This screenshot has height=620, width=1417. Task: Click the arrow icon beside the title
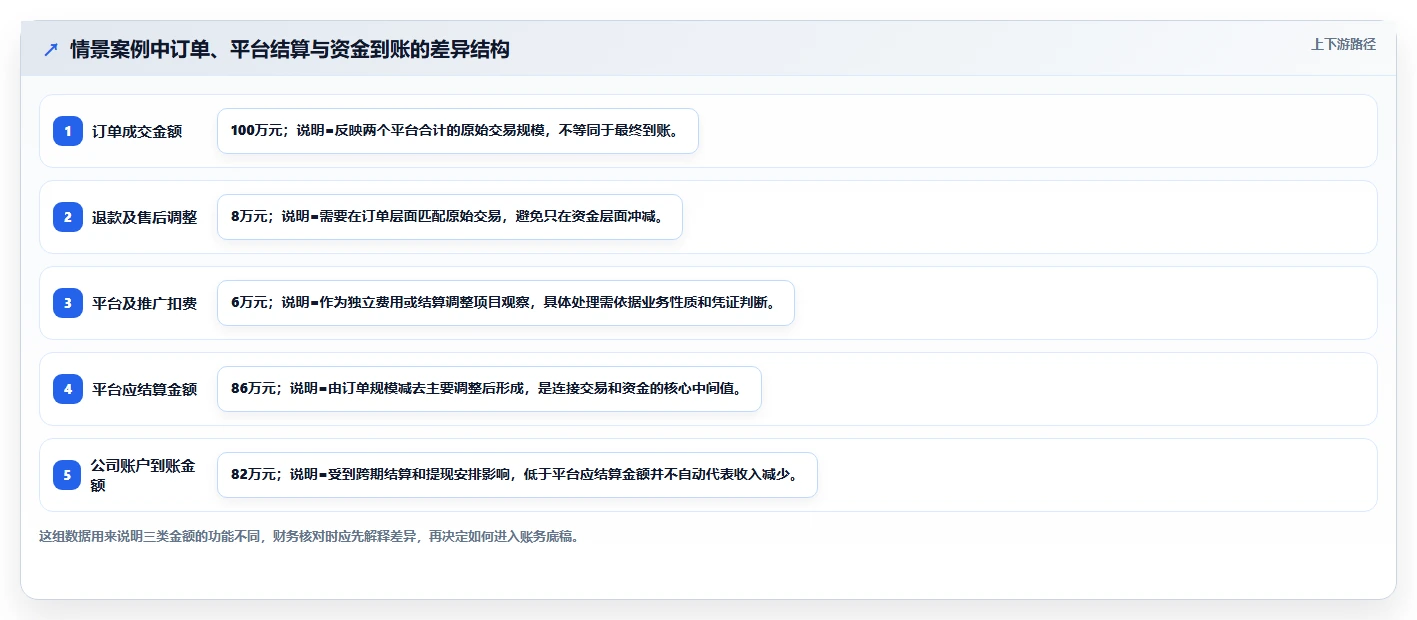(x=51, y=49)
